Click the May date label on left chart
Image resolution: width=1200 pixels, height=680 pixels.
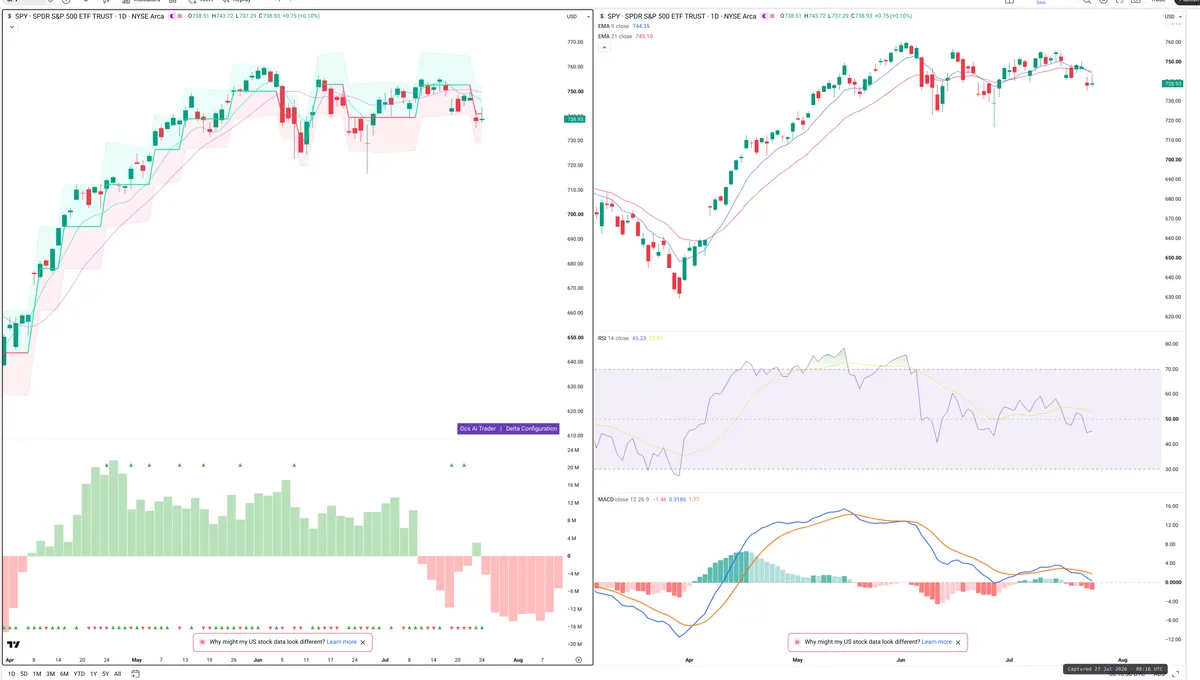tap(137, 660)
